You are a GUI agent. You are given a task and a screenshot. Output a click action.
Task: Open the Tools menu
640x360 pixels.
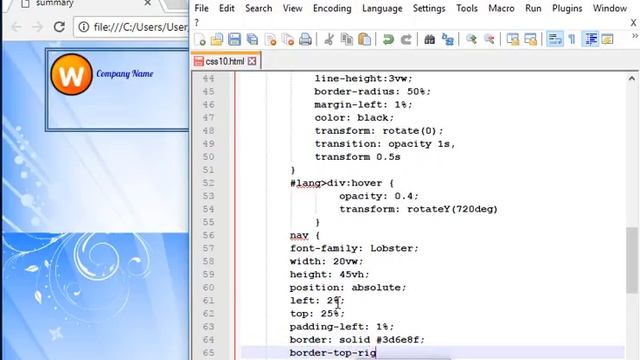[x=467, y=8]
